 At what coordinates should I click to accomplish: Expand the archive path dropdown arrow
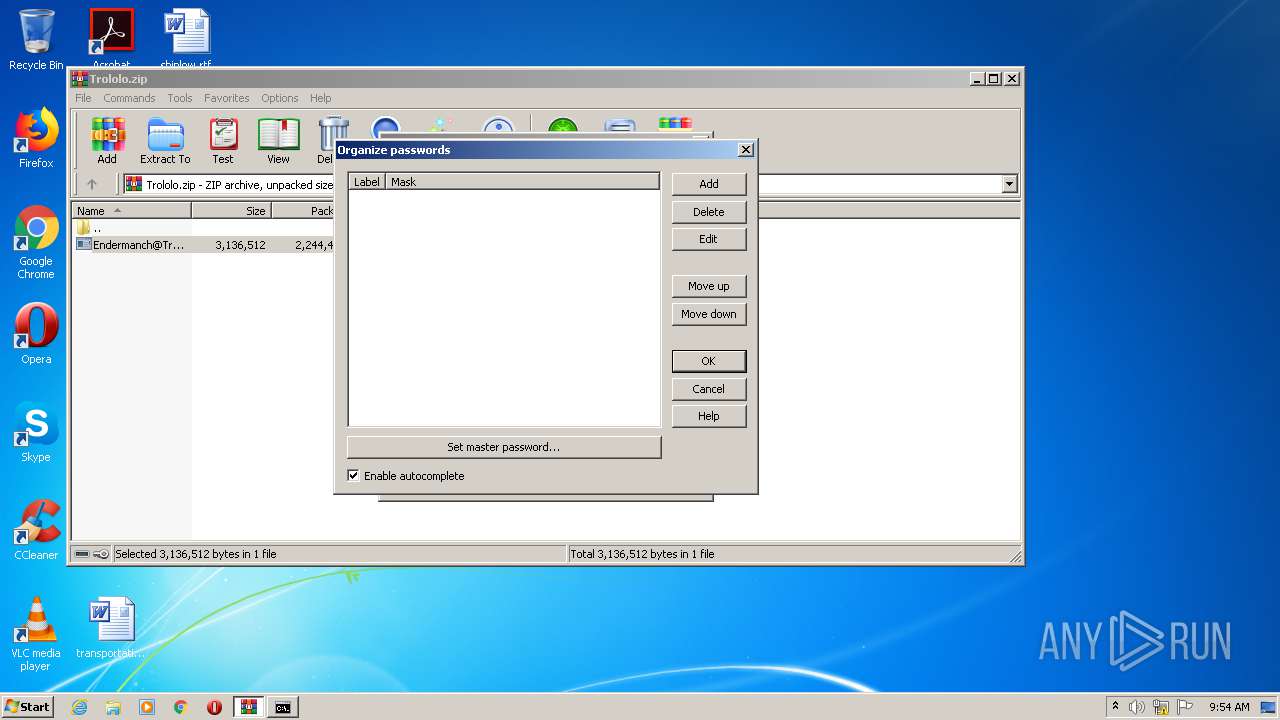click(1009, 184)
